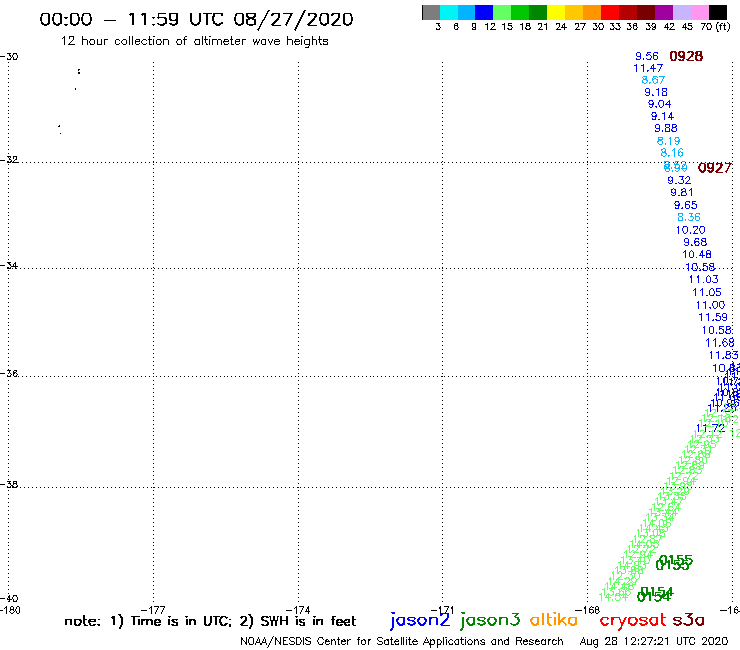The image size is (740, 650).
Task: Click the jason2 satellite label
Action: 420,620
